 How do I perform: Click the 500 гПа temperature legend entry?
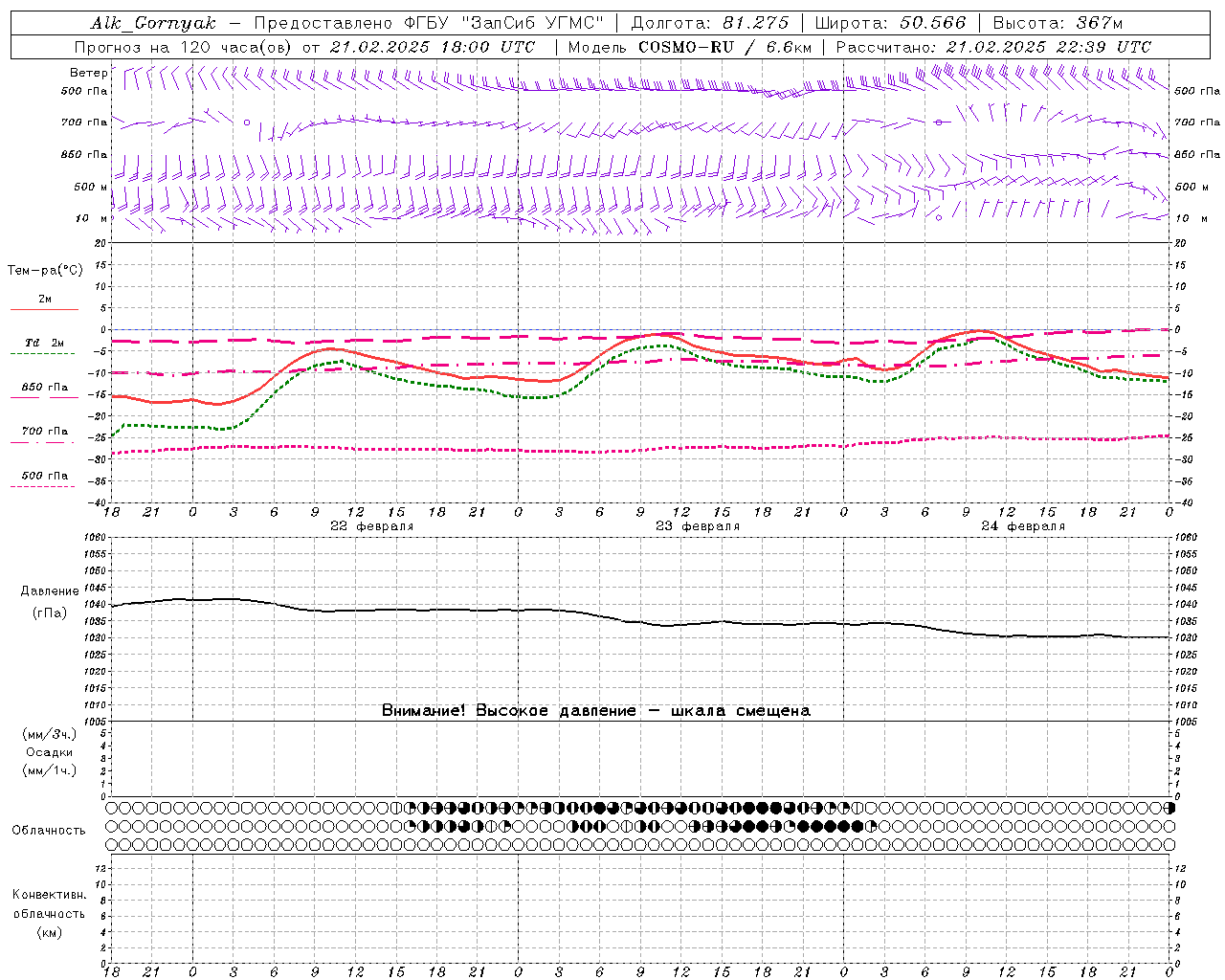(x=44, y=476)
